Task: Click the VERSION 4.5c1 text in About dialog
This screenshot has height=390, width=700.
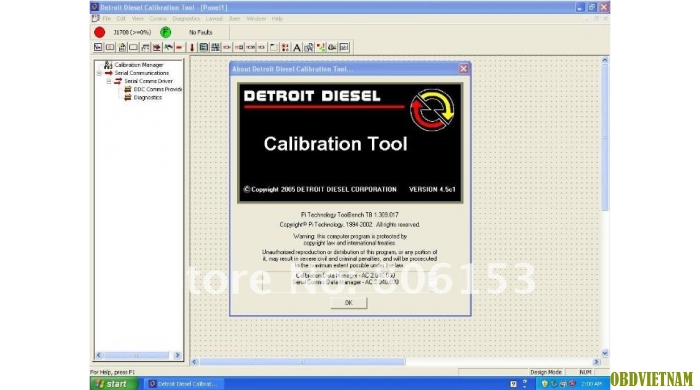Action: [x=432, y=189]
